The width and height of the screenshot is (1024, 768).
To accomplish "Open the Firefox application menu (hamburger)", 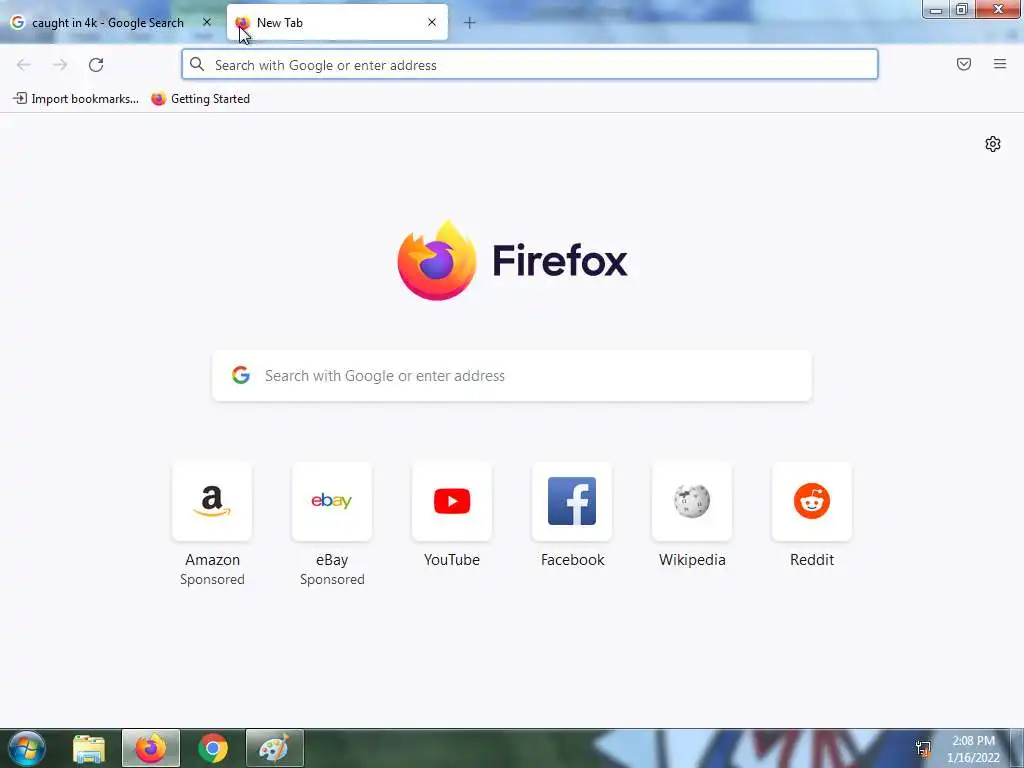I will [x=1000, y=64].
